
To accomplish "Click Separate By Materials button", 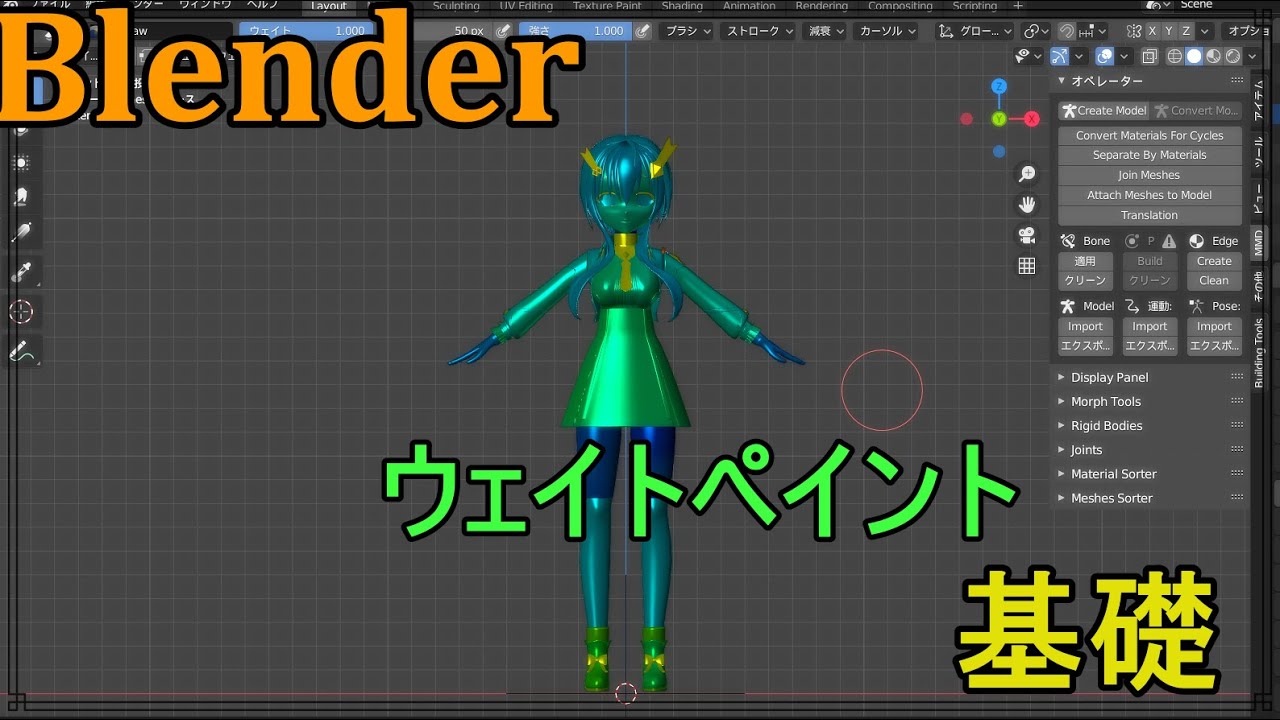I will click(1150, 155).
